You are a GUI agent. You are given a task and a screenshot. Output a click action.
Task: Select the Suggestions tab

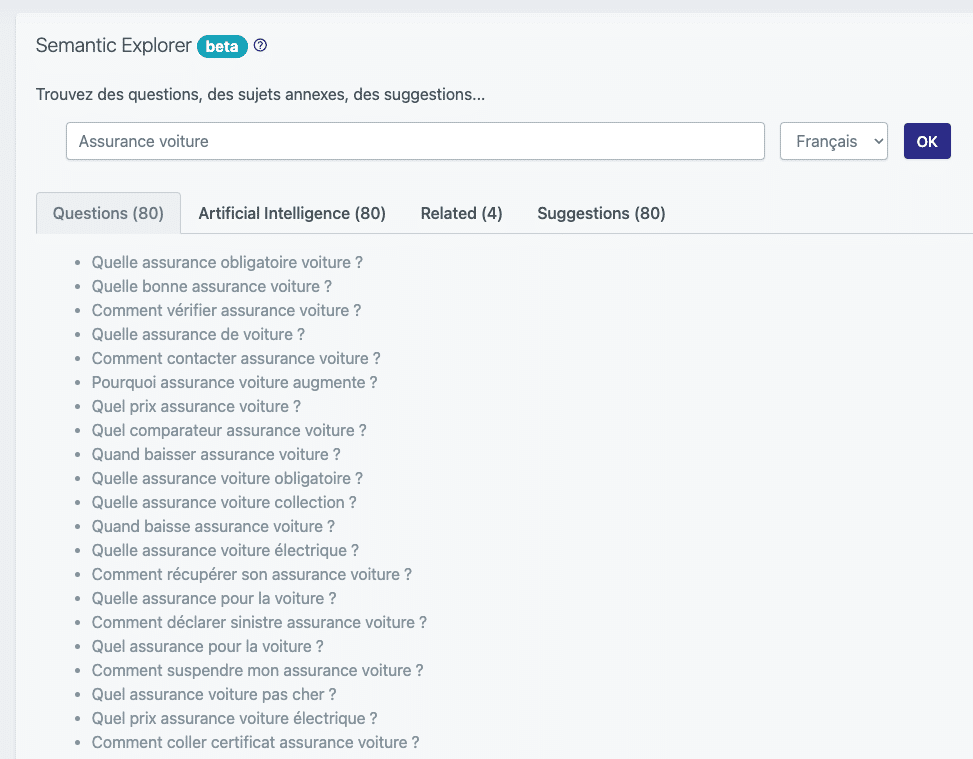click(601, 213)
